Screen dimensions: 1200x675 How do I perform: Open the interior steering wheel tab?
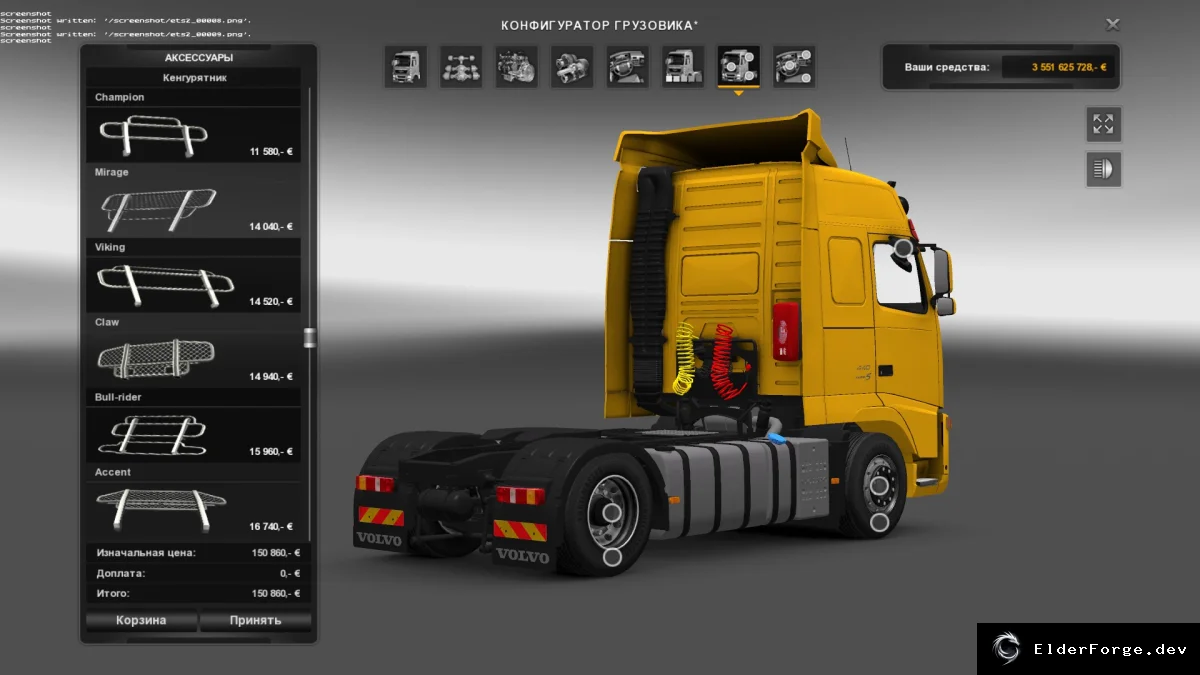(x=627, y=66)
